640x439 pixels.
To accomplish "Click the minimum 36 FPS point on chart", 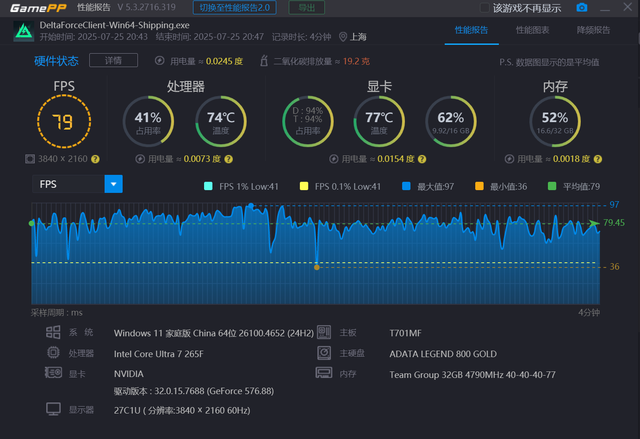I will point(317,267).
